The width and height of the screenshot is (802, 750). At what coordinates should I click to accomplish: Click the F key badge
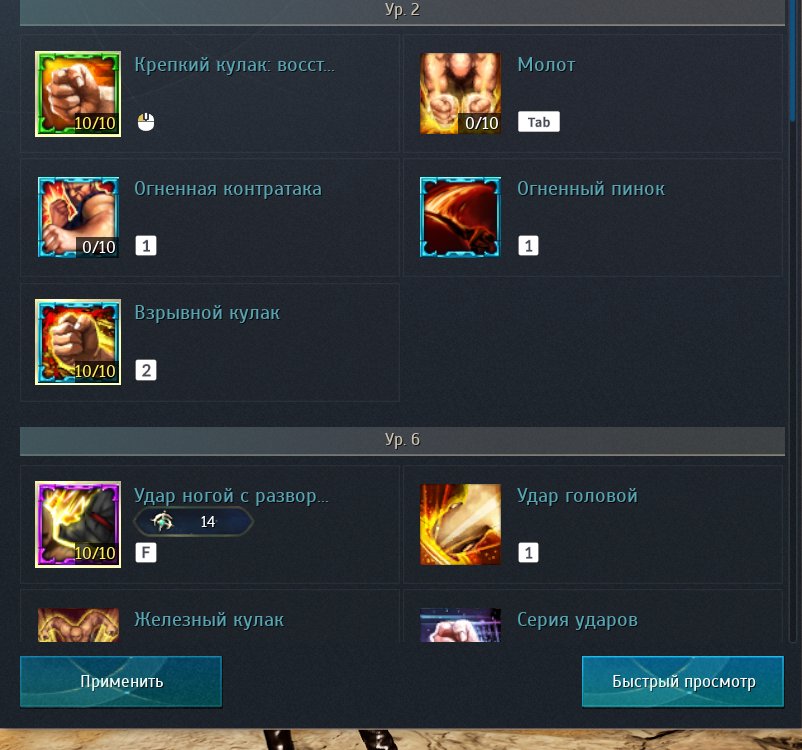click(x=146, y=553)
